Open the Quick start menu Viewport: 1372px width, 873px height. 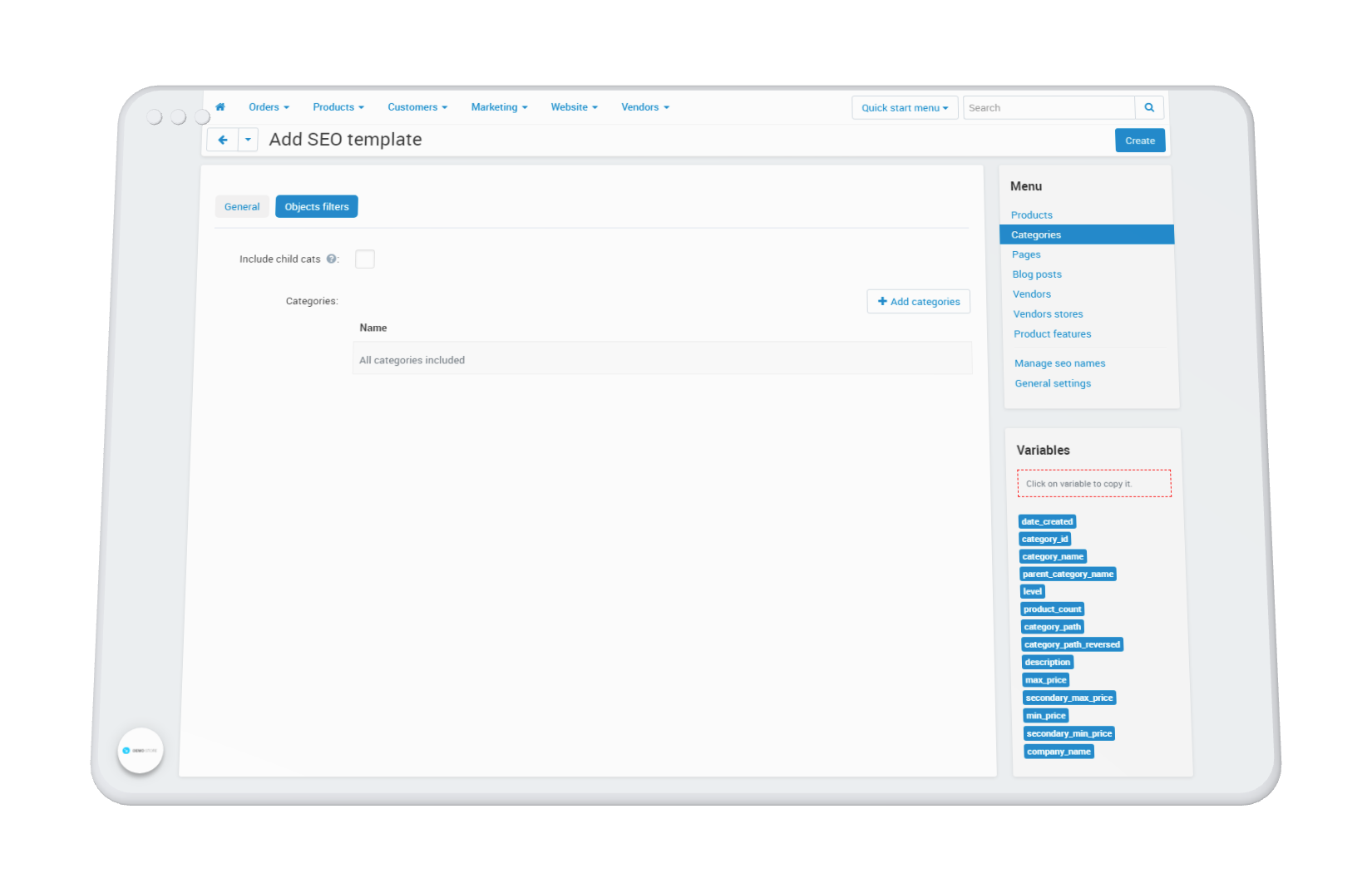tap(905, 108)
